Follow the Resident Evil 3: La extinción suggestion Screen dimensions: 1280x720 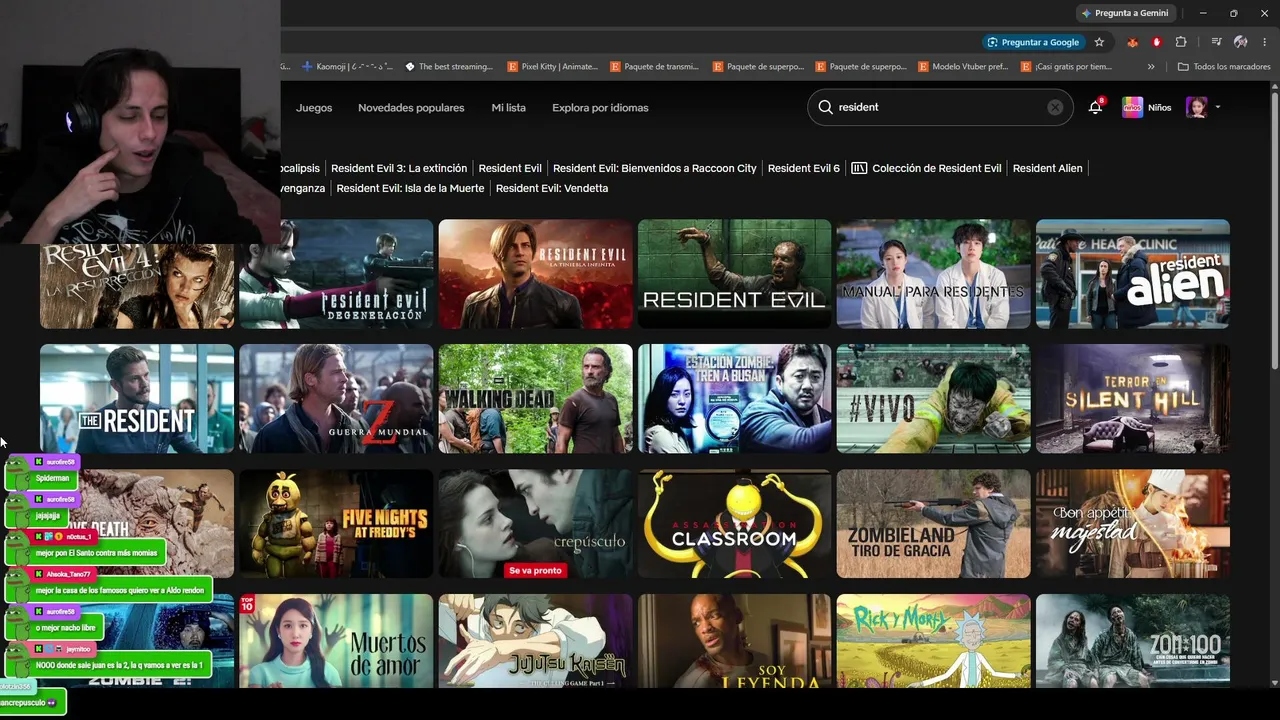pyautogui.click(x=399, y=168)
